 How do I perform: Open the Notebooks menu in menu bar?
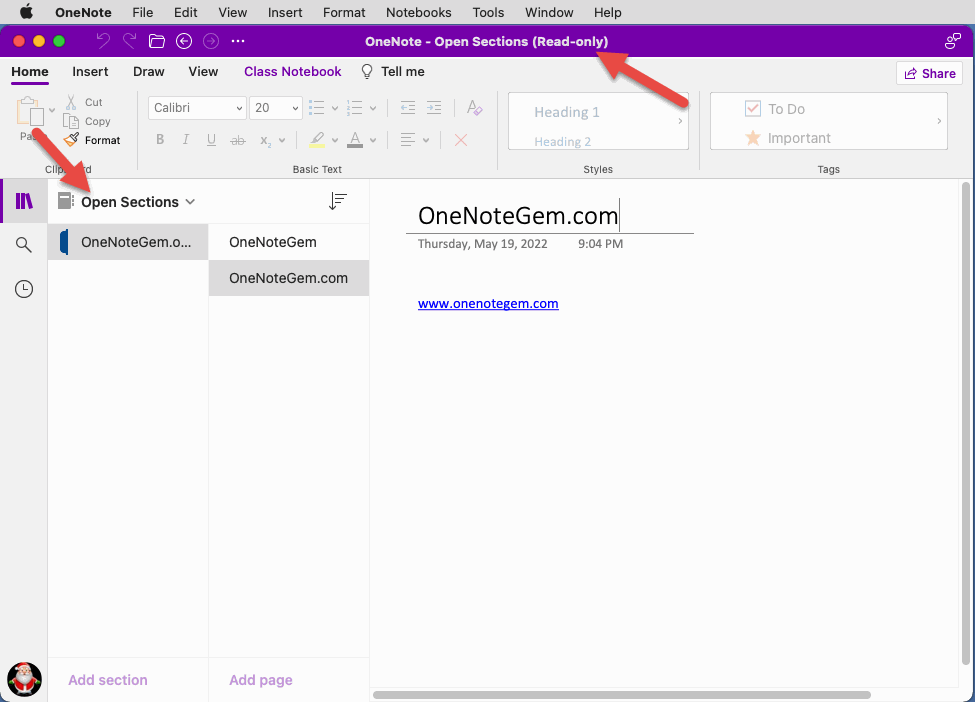point(418,12)
